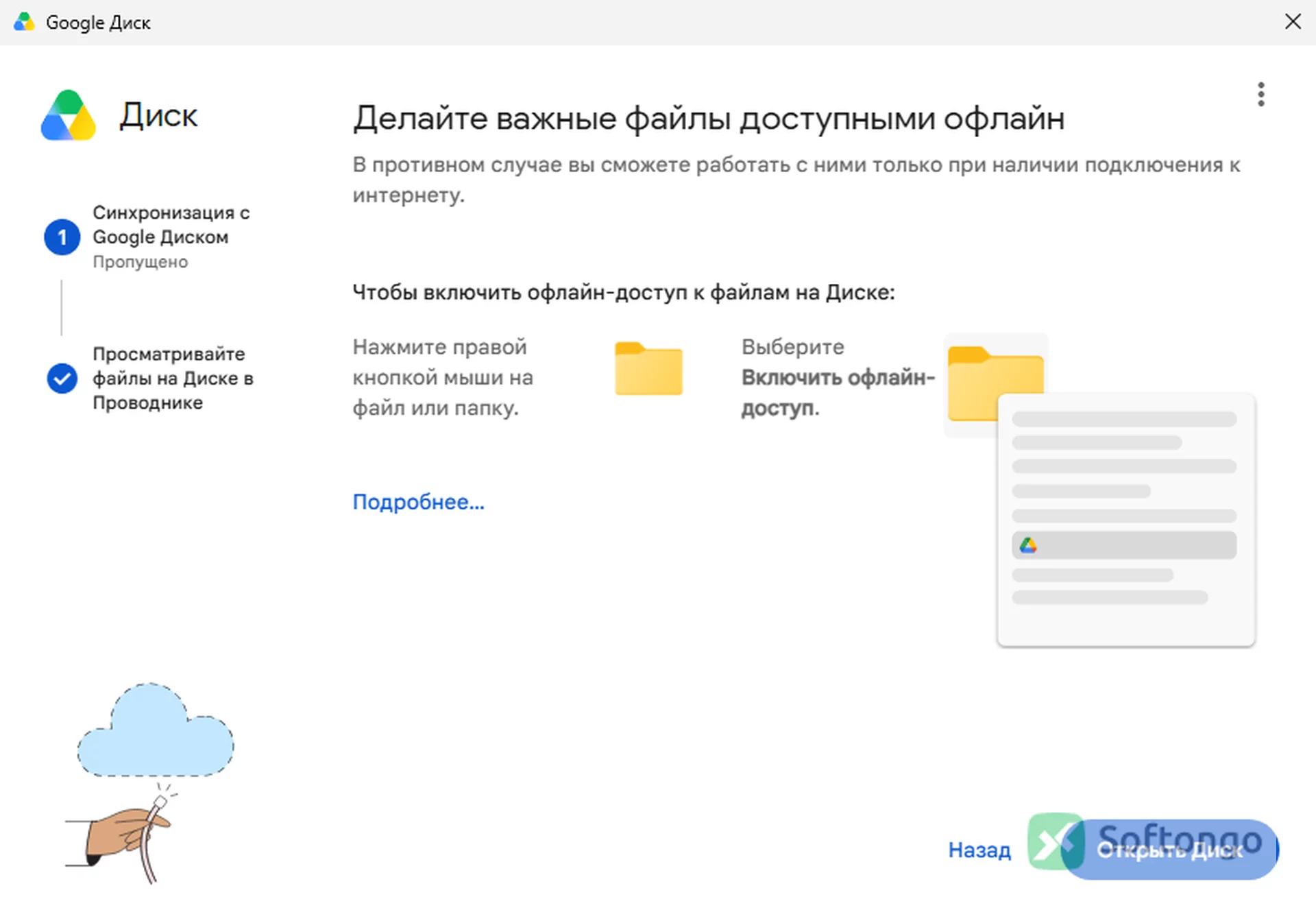Select step 1 circle for Синхронизация
The image size is (1316, 912).
click(x=62, y=237)
